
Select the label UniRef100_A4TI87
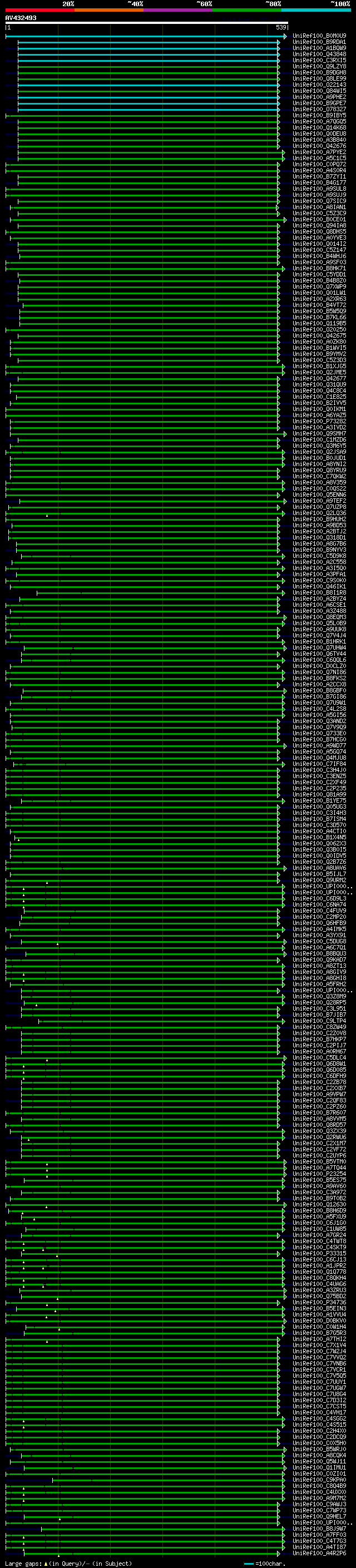[319, 1547]
